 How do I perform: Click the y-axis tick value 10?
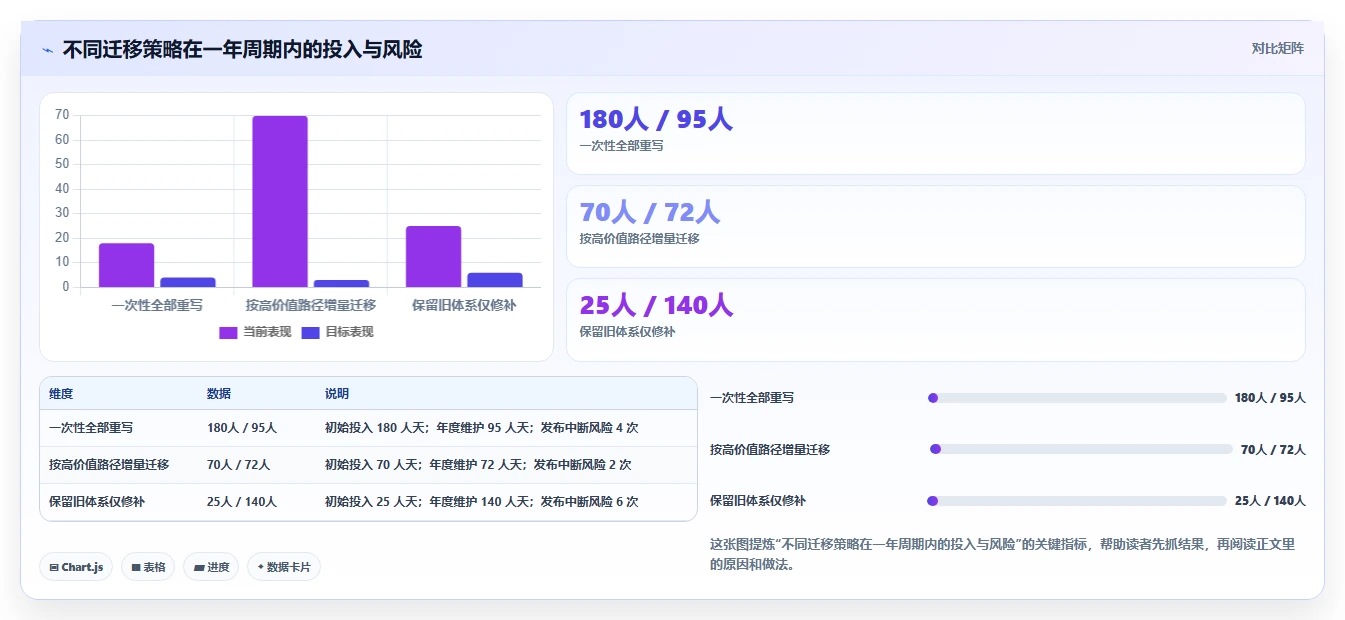pos(62,262)
